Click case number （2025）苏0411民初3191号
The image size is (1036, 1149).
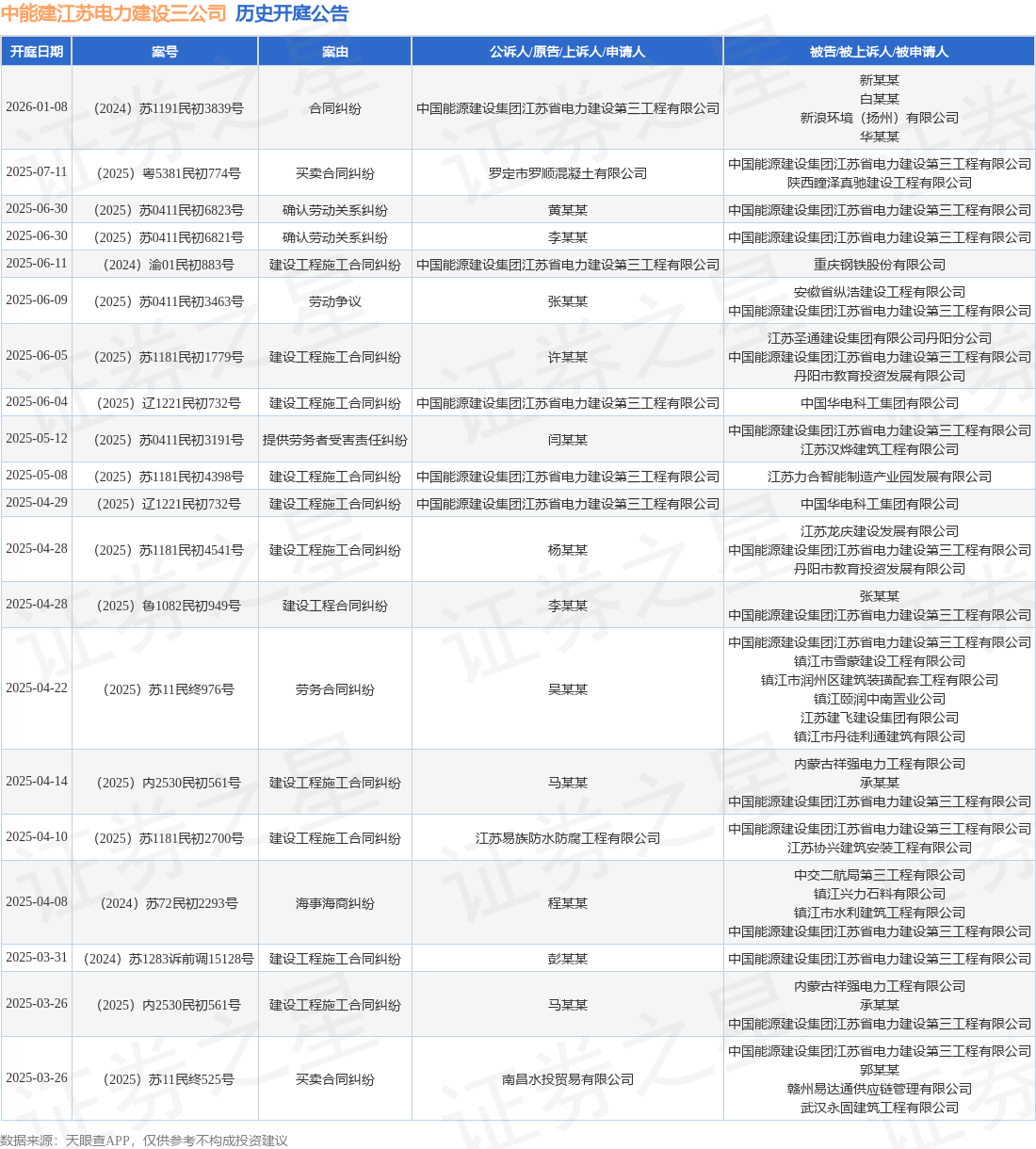point(165,440)
